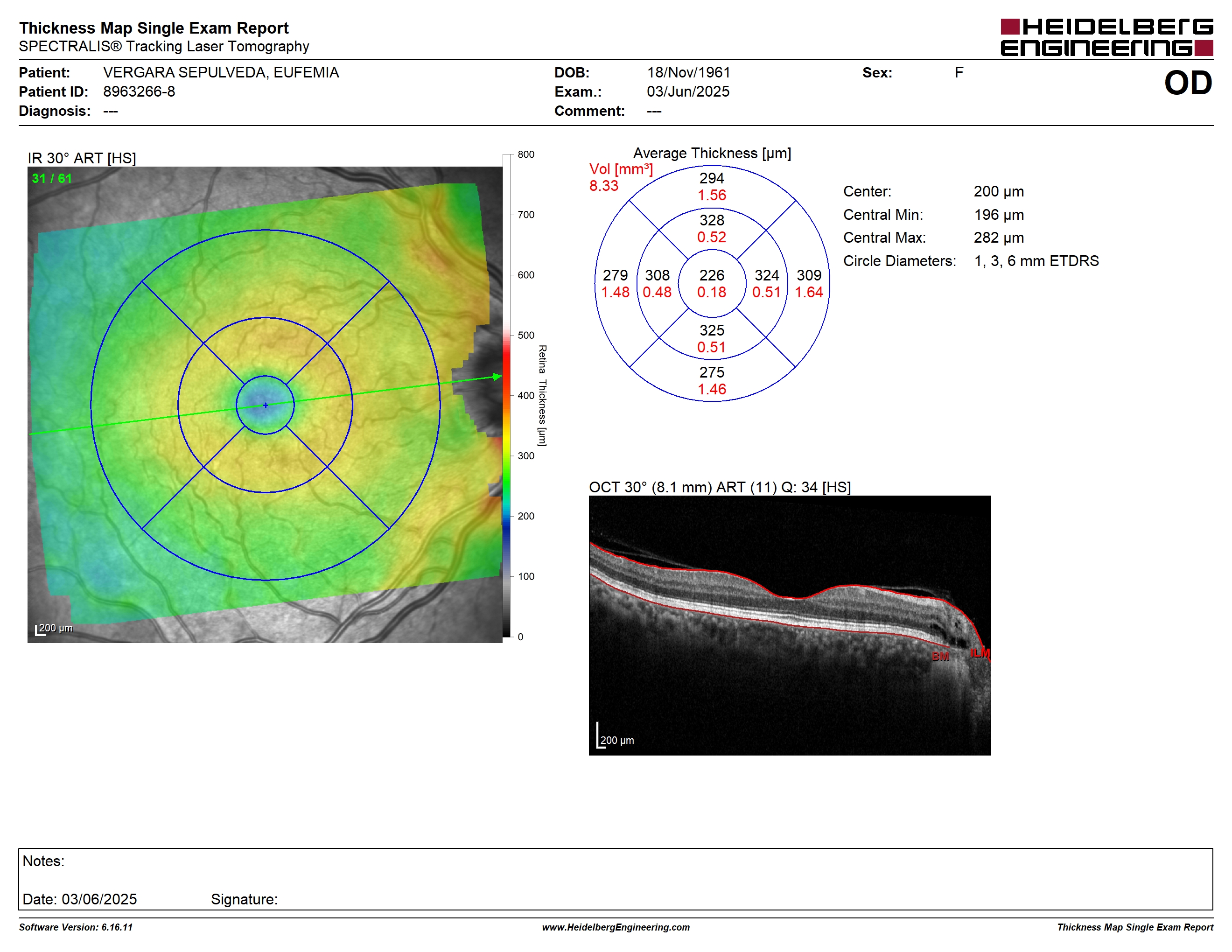Click the IR 30° ART [HS] image label

82,158
